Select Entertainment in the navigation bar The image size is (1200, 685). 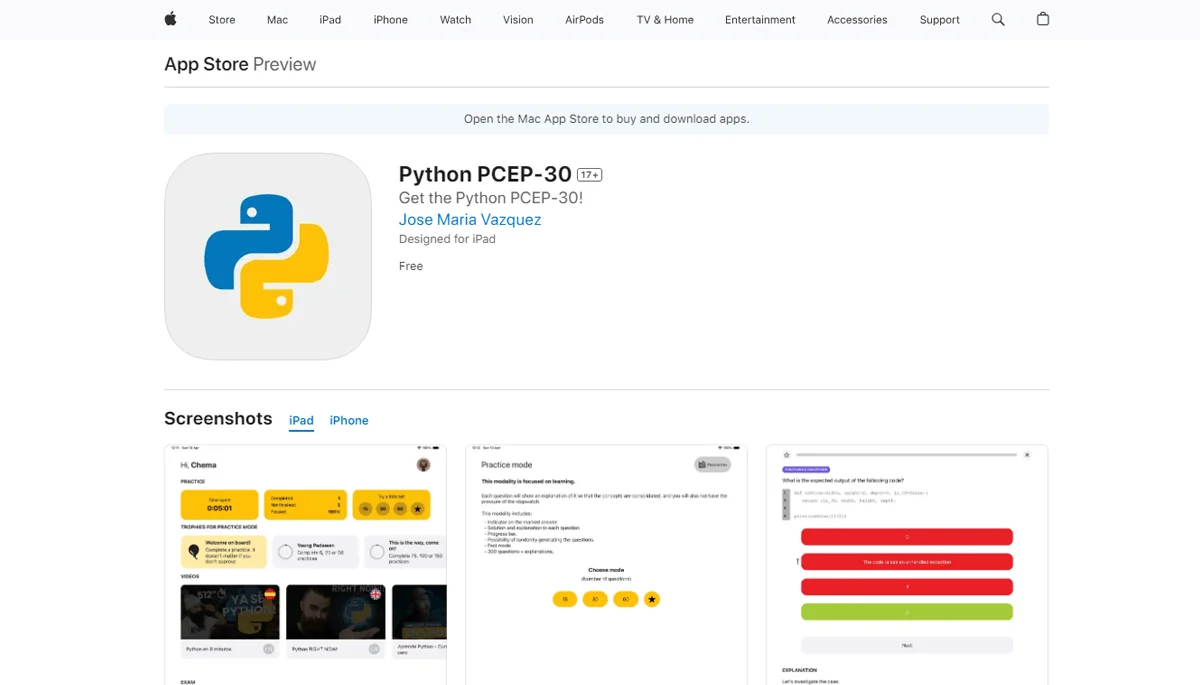(760, 20)
